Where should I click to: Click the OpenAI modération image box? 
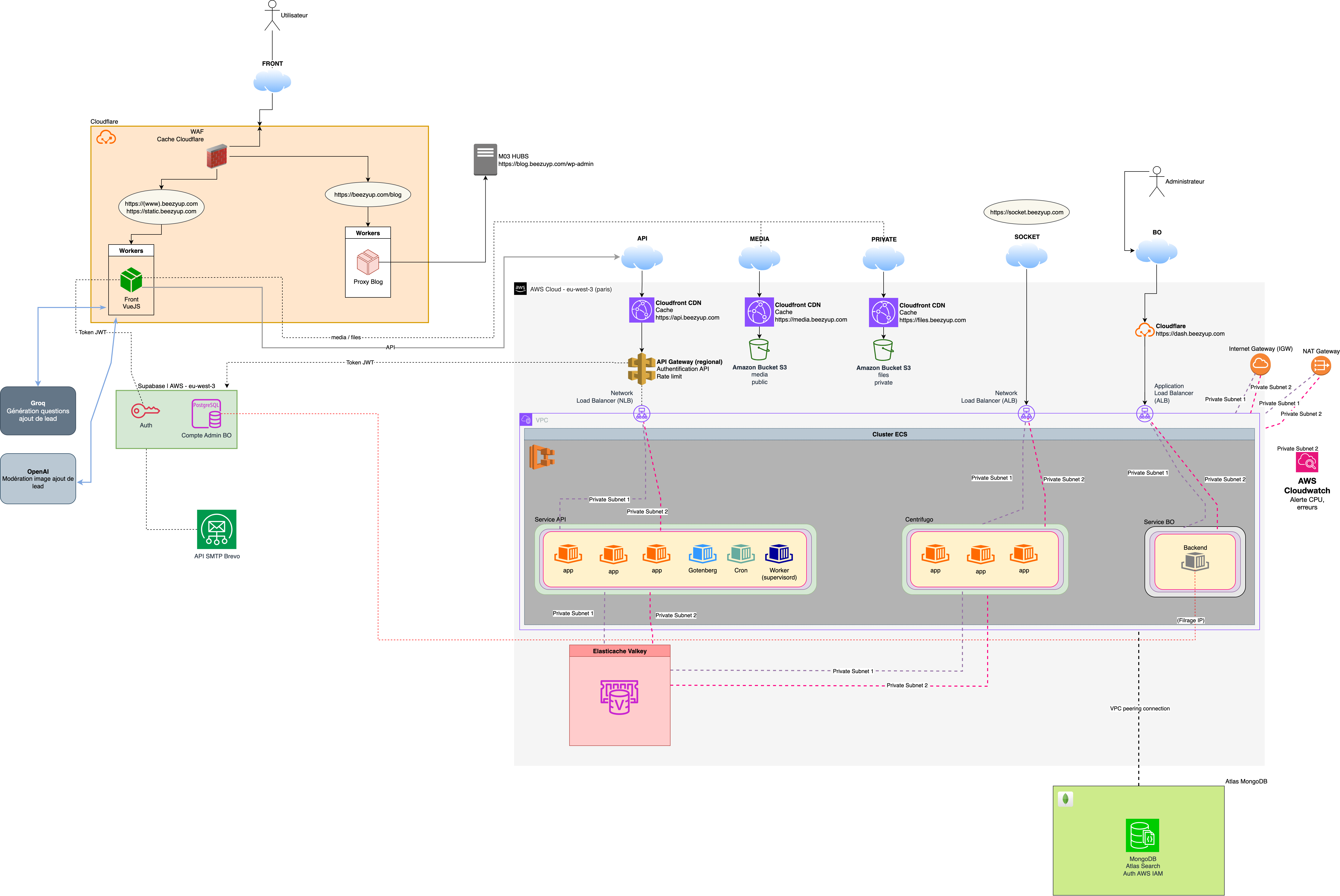tap(38, 479)
